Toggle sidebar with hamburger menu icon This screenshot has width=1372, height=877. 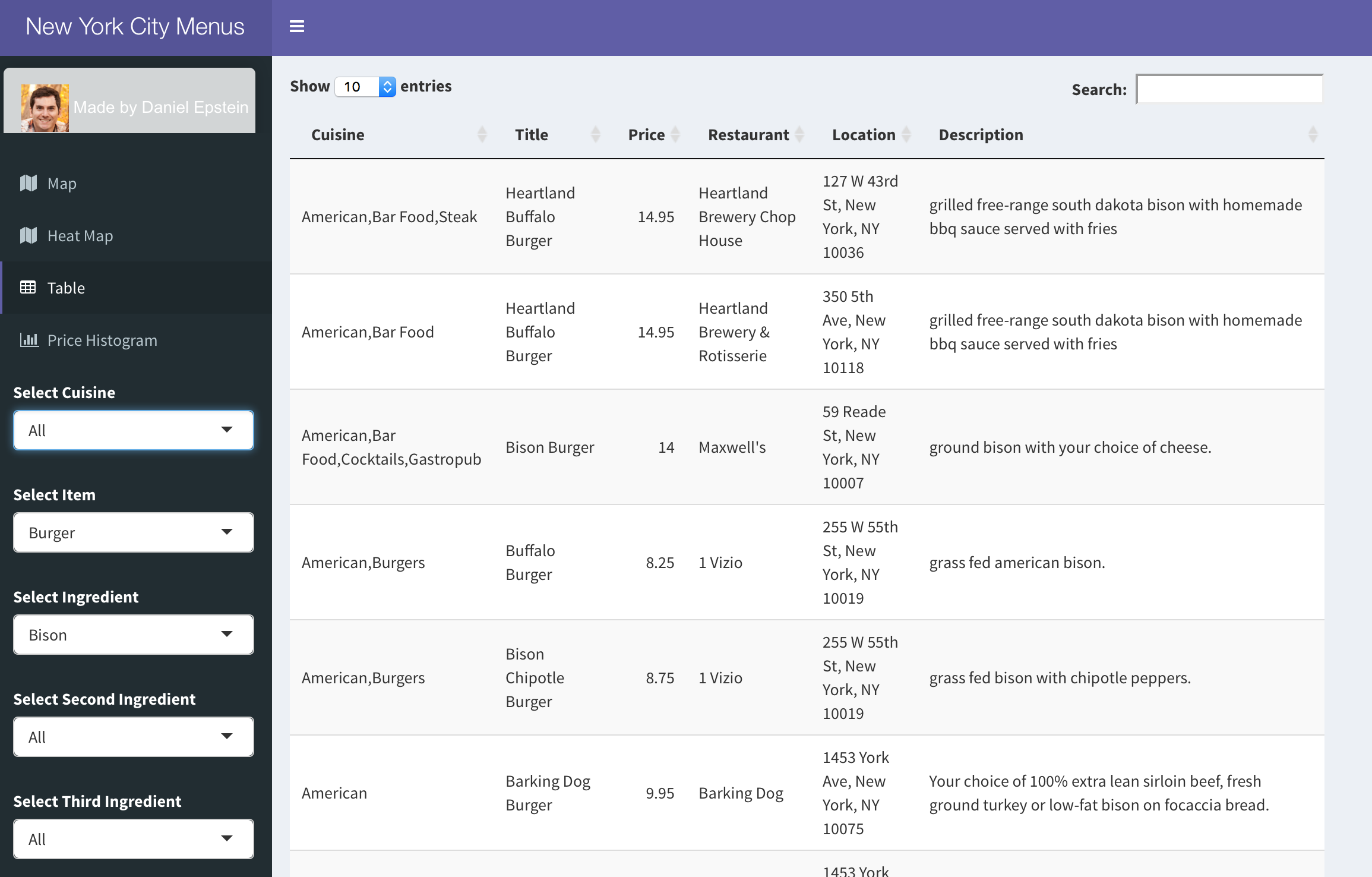coord(296,27)
